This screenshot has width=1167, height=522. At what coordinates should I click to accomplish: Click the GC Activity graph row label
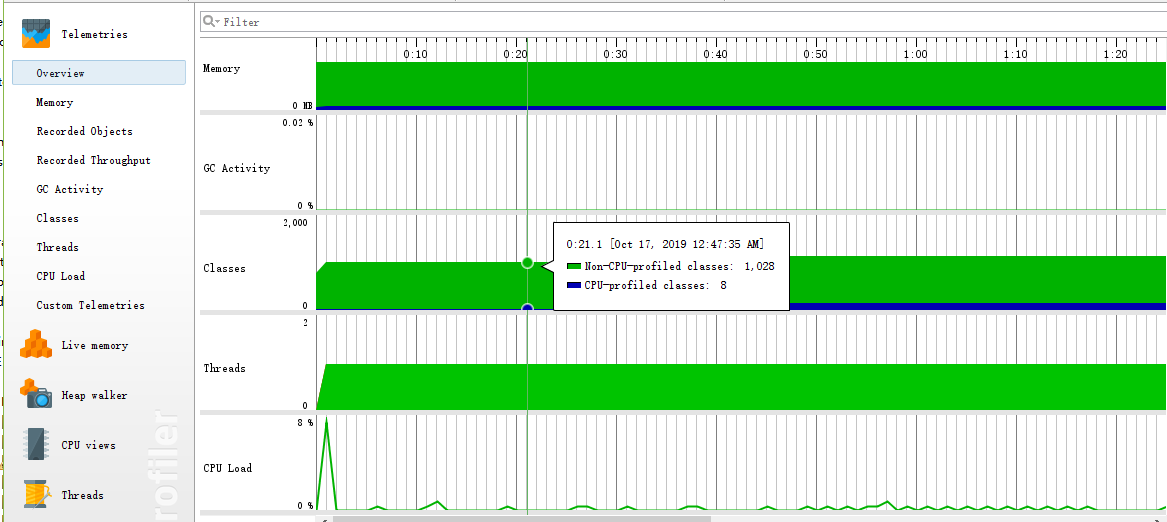coord(237,168)
